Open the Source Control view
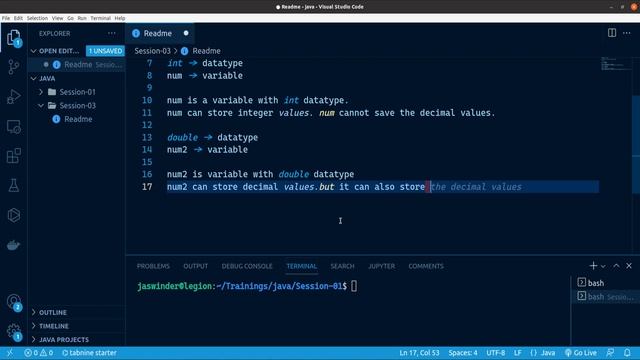The width and height of the screenshot is (640, 360). click(13, 67)
